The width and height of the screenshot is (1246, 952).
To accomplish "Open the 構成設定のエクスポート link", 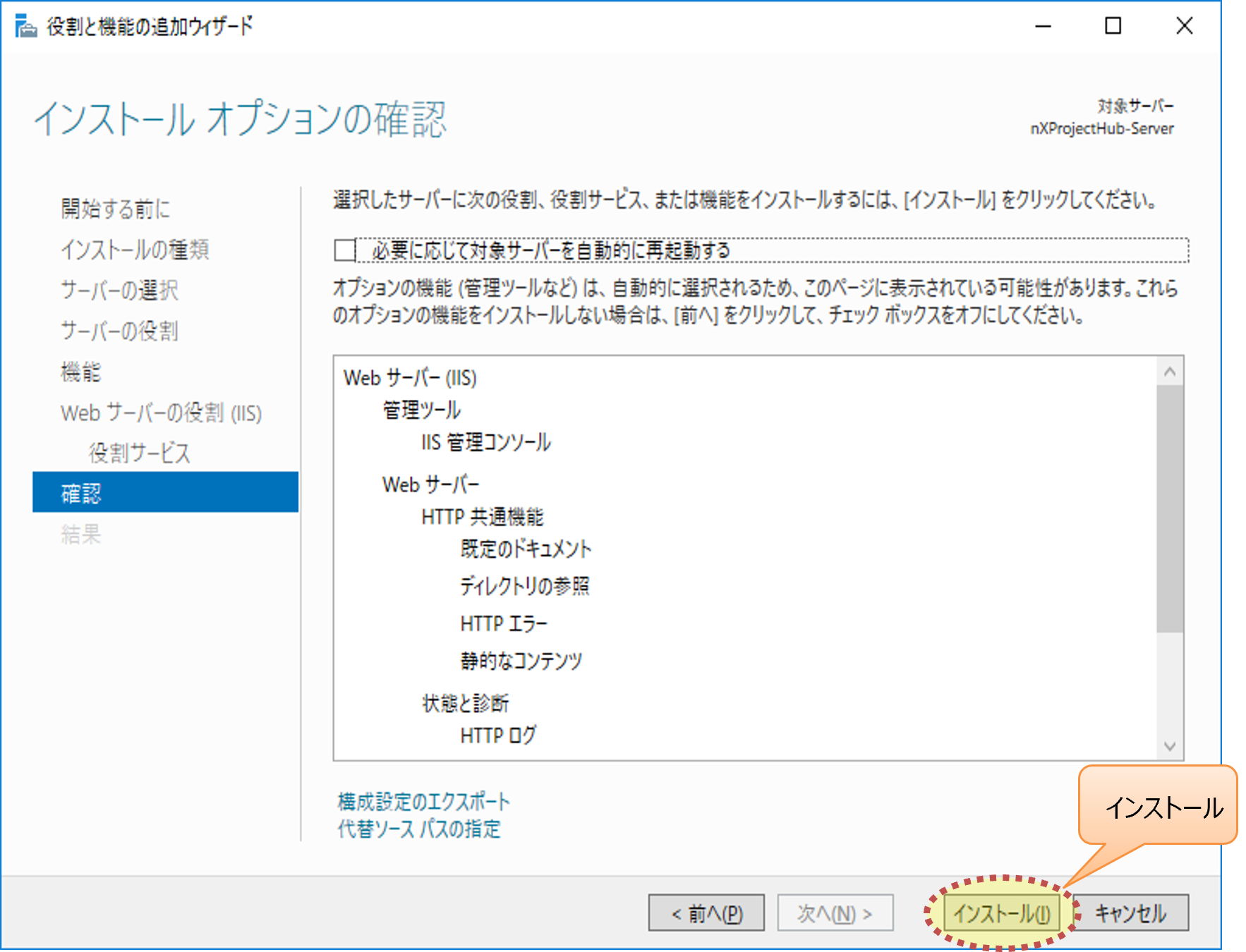I will (423, 802).
